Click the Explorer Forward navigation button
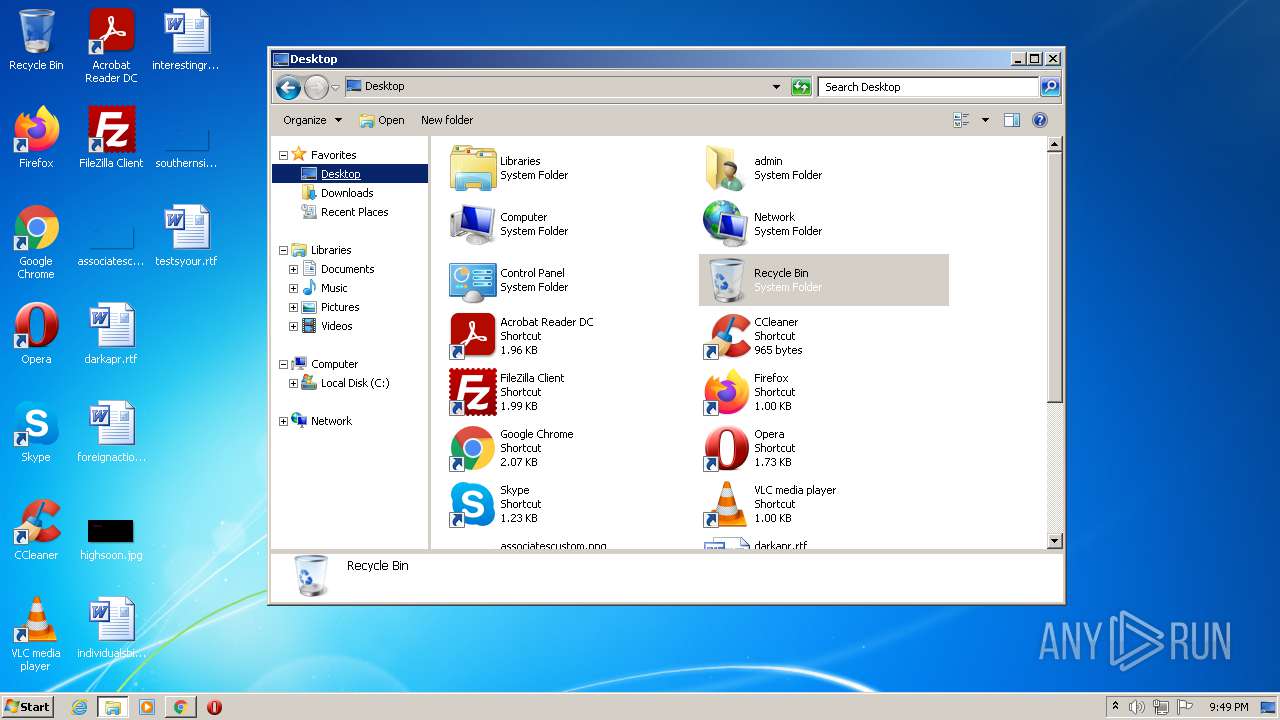This screenshot has width=1280, height=720. (316, 87)
